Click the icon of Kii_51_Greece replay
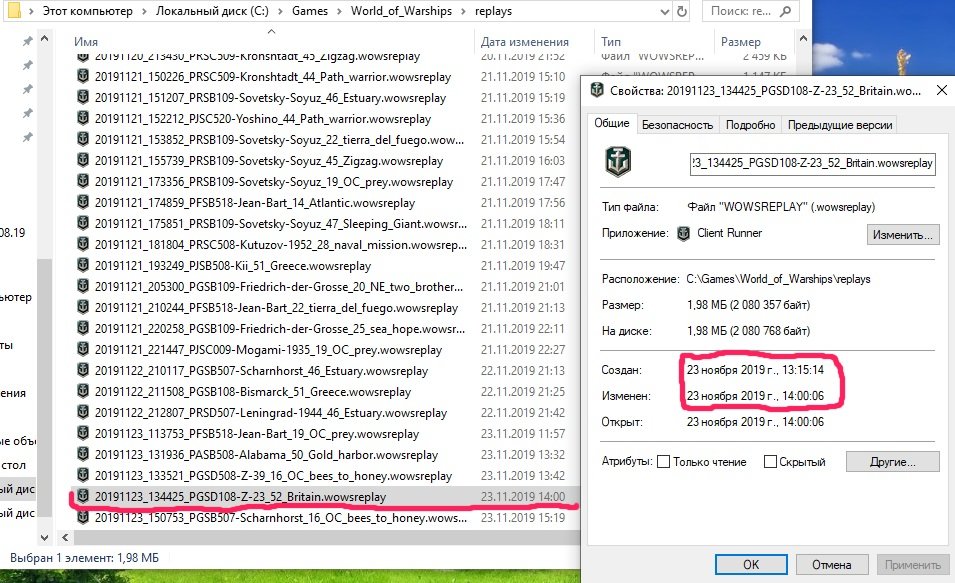955x583 pixels. (x=83, y=265)
